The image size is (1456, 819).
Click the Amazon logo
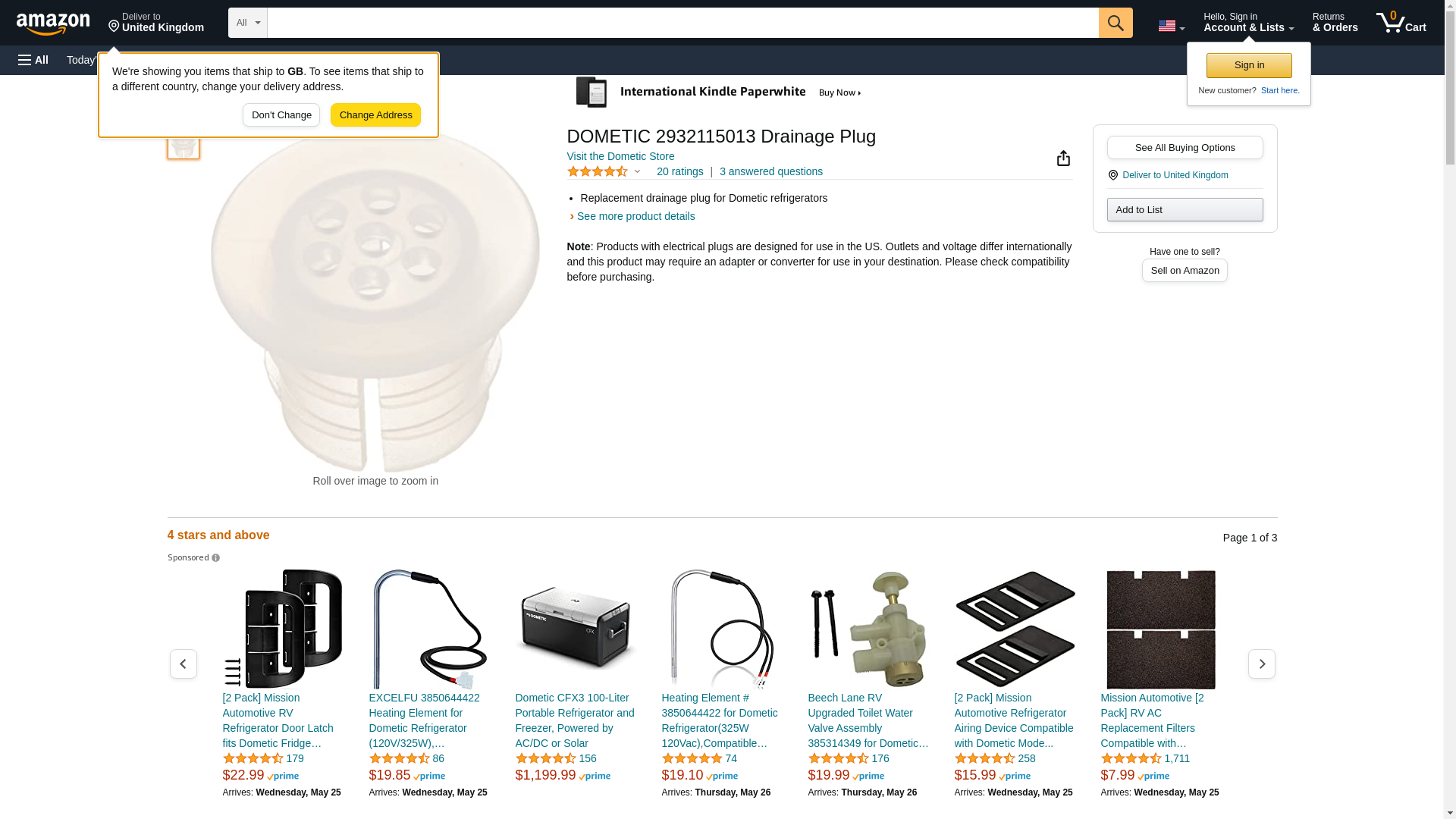point(53,24)
